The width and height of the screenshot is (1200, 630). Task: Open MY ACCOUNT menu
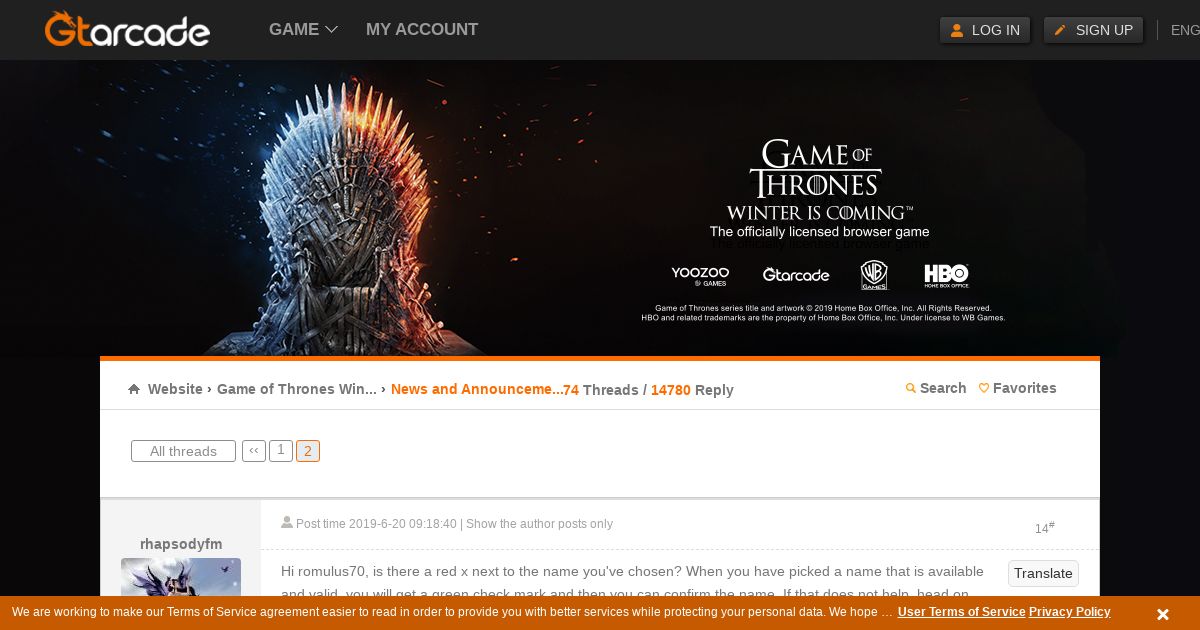click(x=422, y=30)
